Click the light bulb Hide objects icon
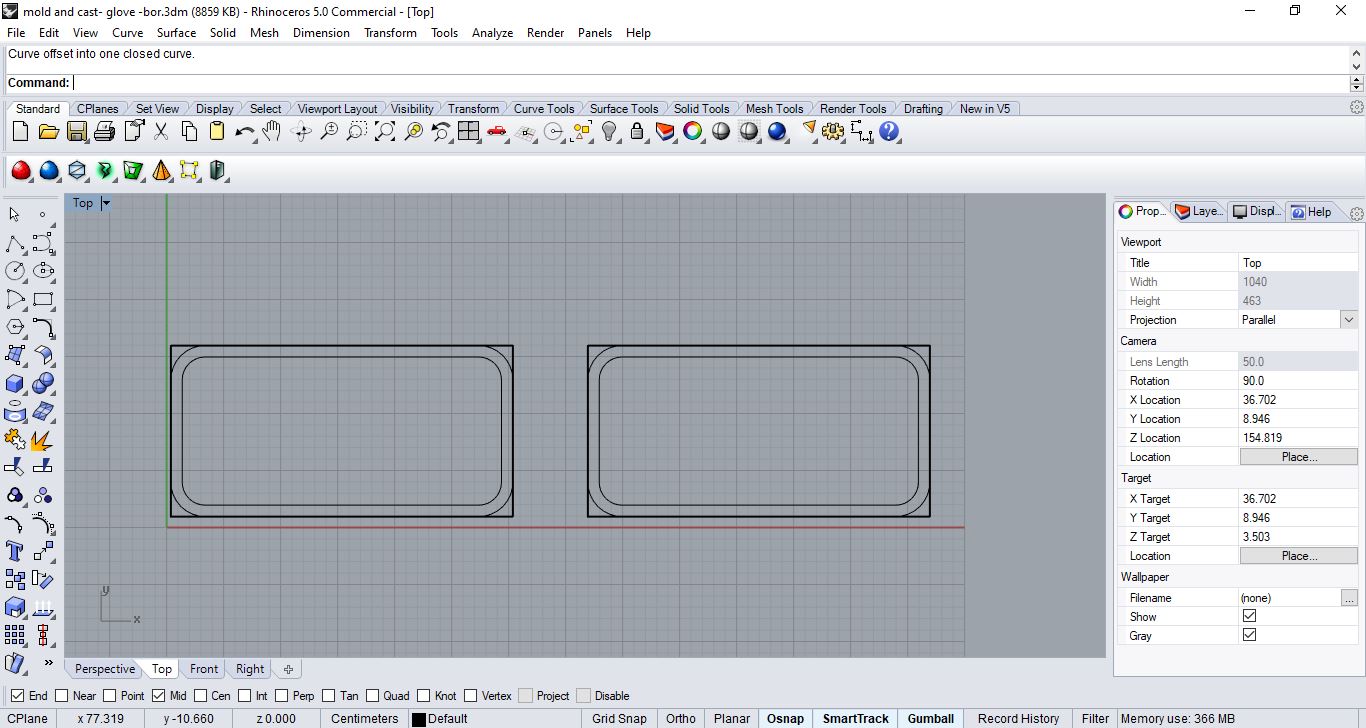 [x=609, y=131]
